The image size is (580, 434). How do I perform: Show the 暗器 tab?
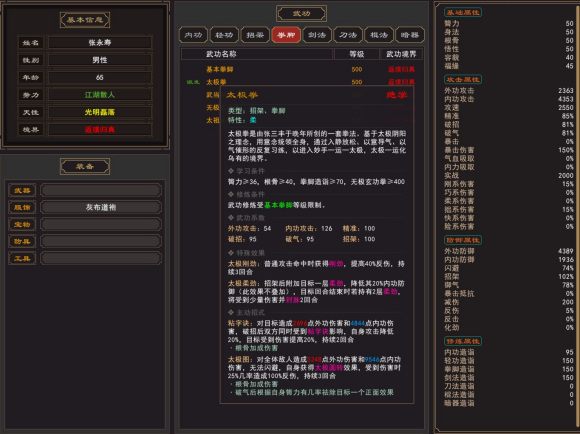(410, 35)
